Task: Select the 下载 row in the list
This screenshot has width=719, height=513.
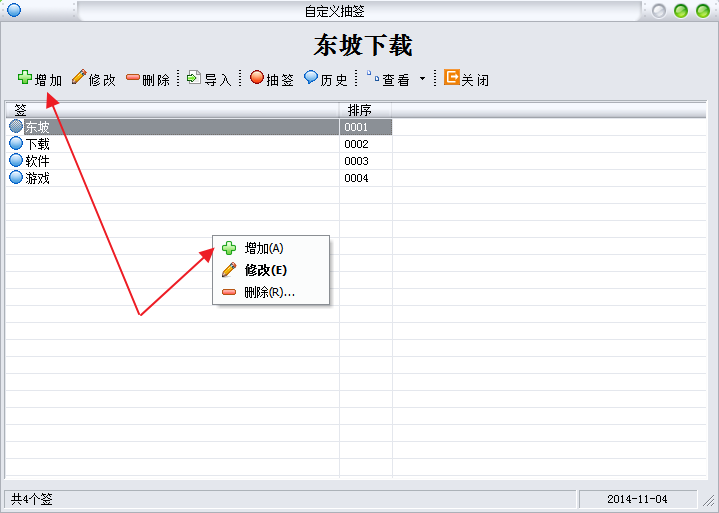Action: [x=199, y=144]
